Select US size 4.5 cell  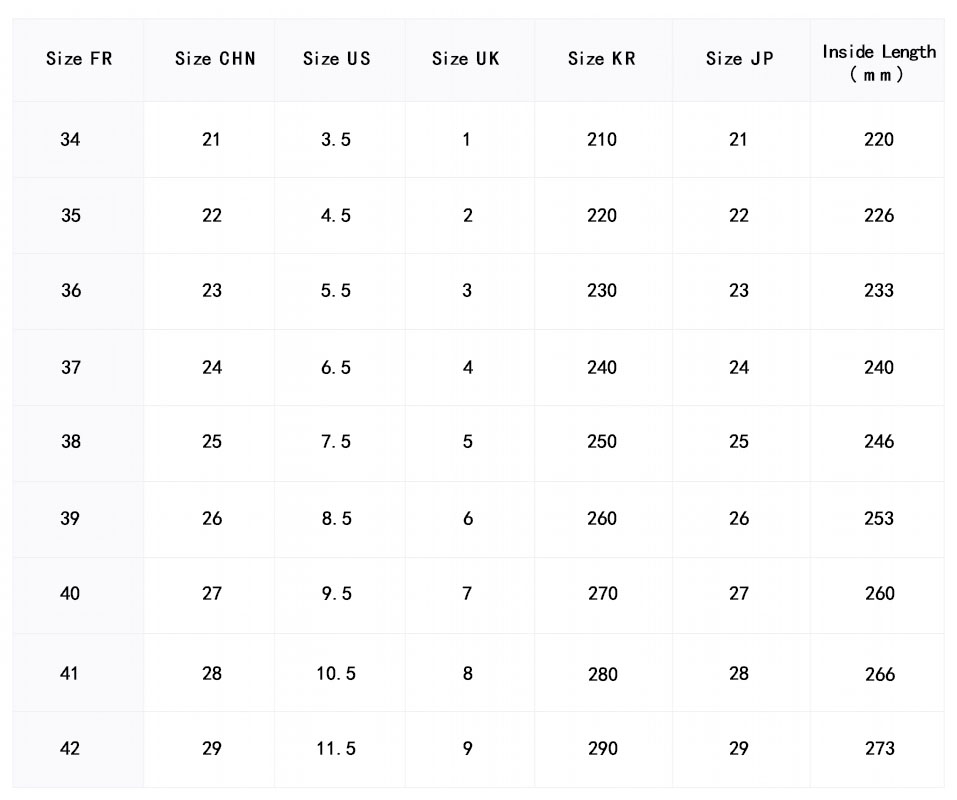[x=336, y=216]
